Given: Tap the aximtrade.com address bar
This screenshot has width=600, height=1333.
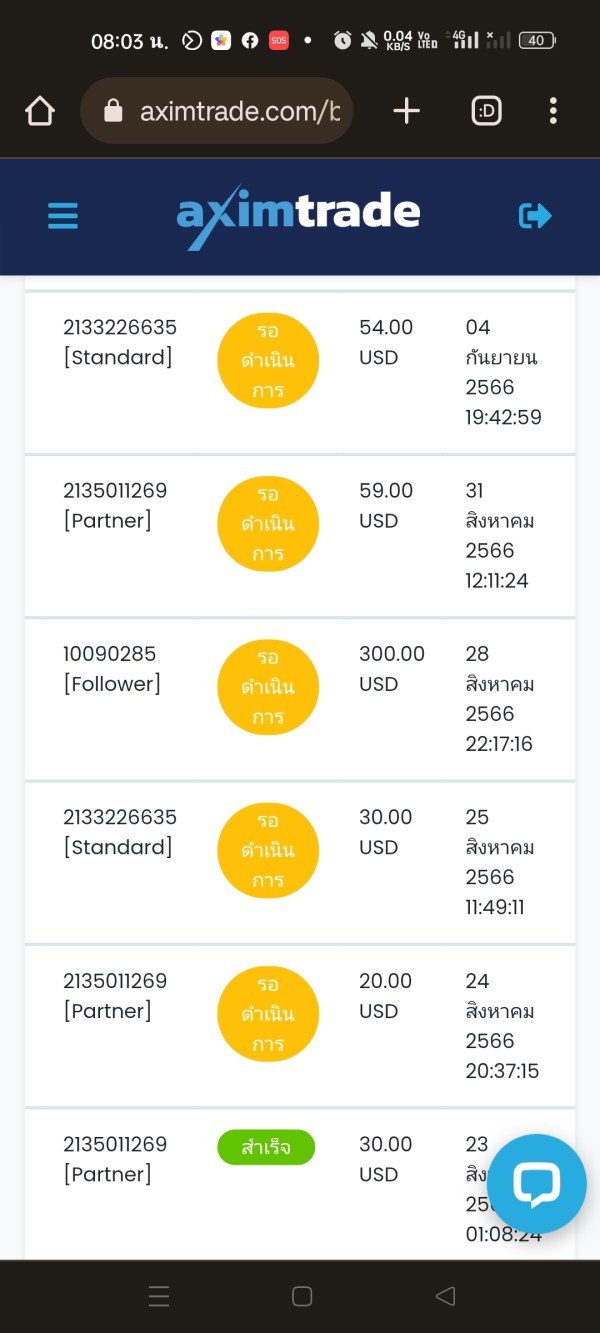Looking at the screenshot, I should point(240,111).
